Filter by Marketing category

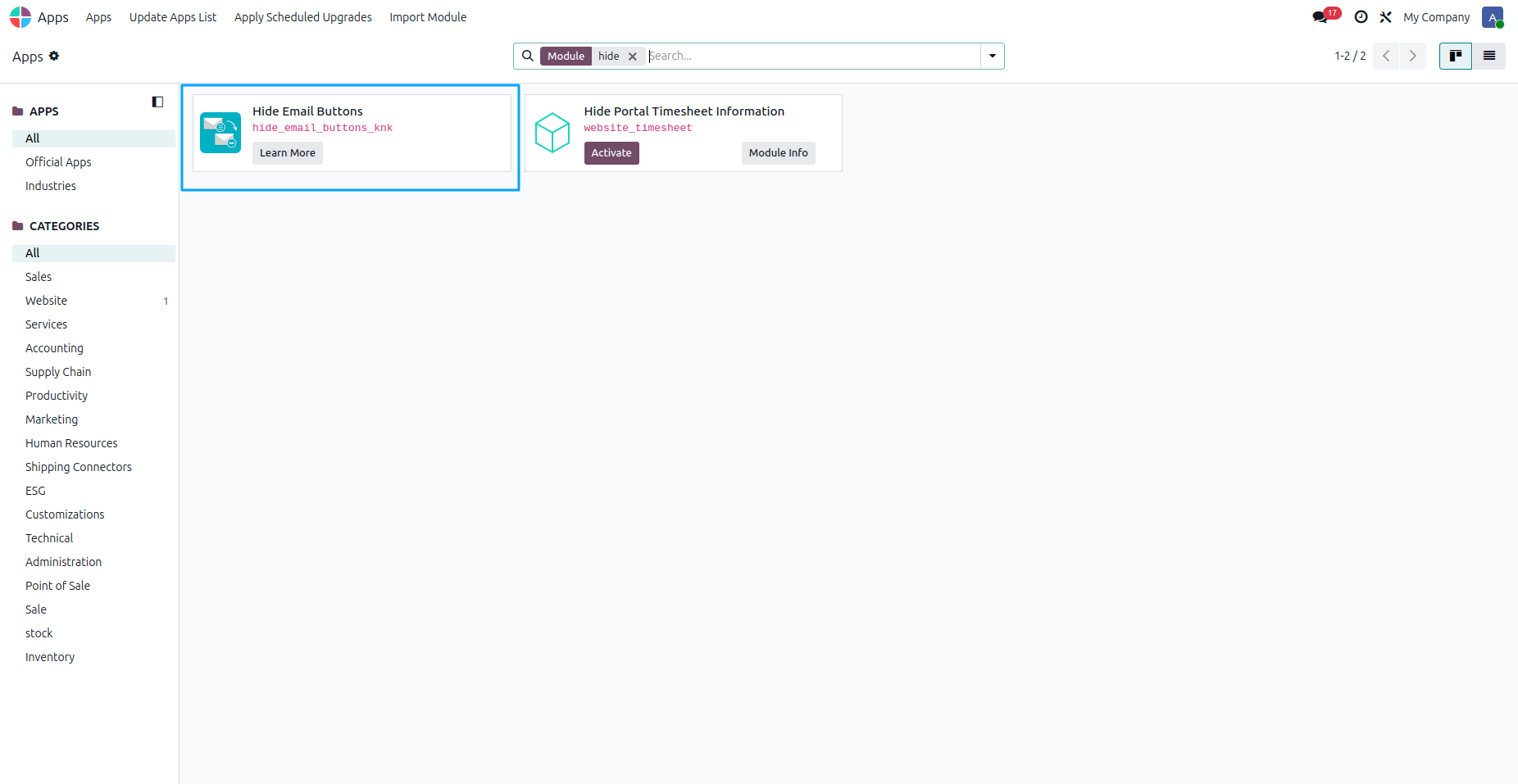coord(94,419)
